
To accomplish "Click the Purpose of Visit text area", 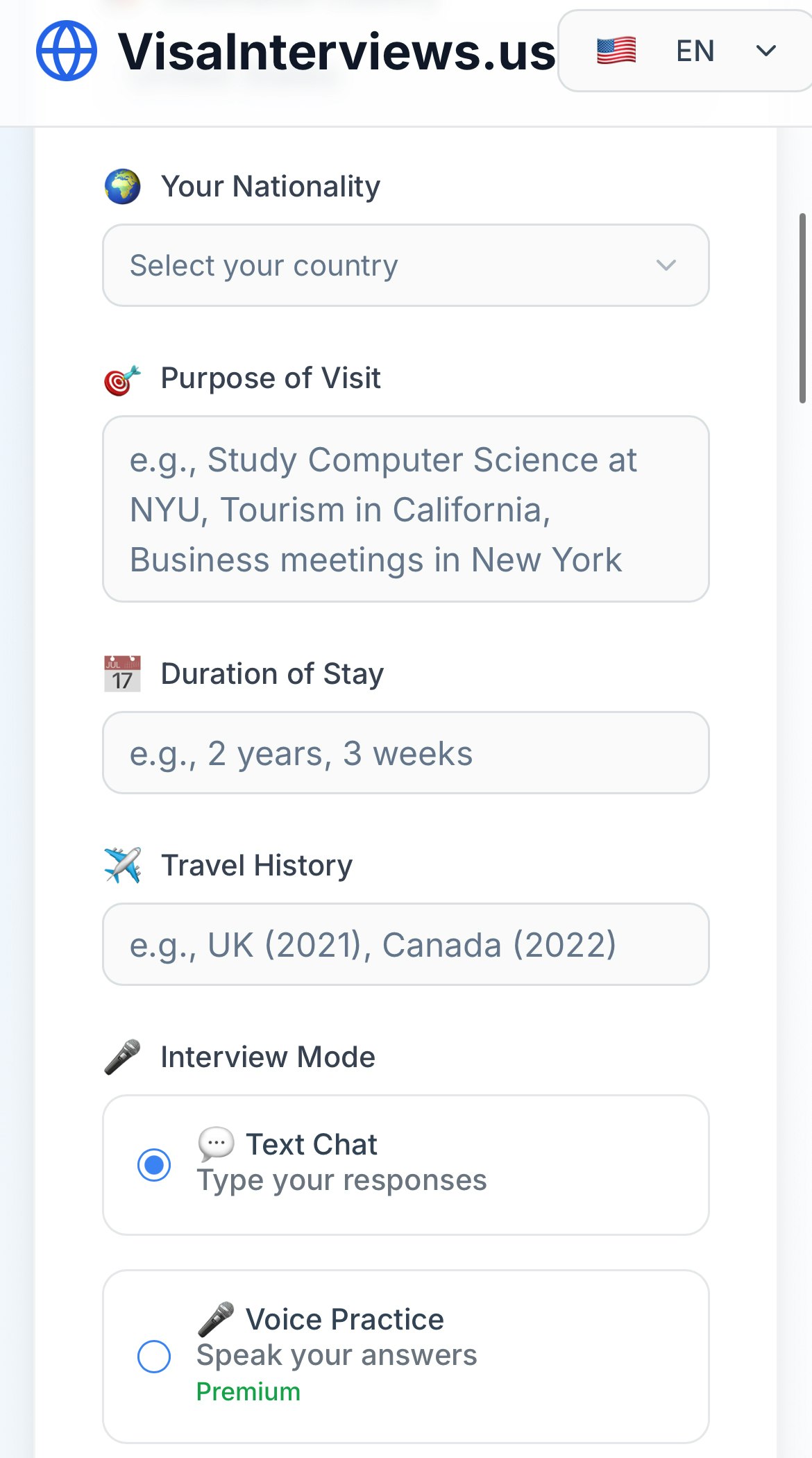I will click(405, 509).
